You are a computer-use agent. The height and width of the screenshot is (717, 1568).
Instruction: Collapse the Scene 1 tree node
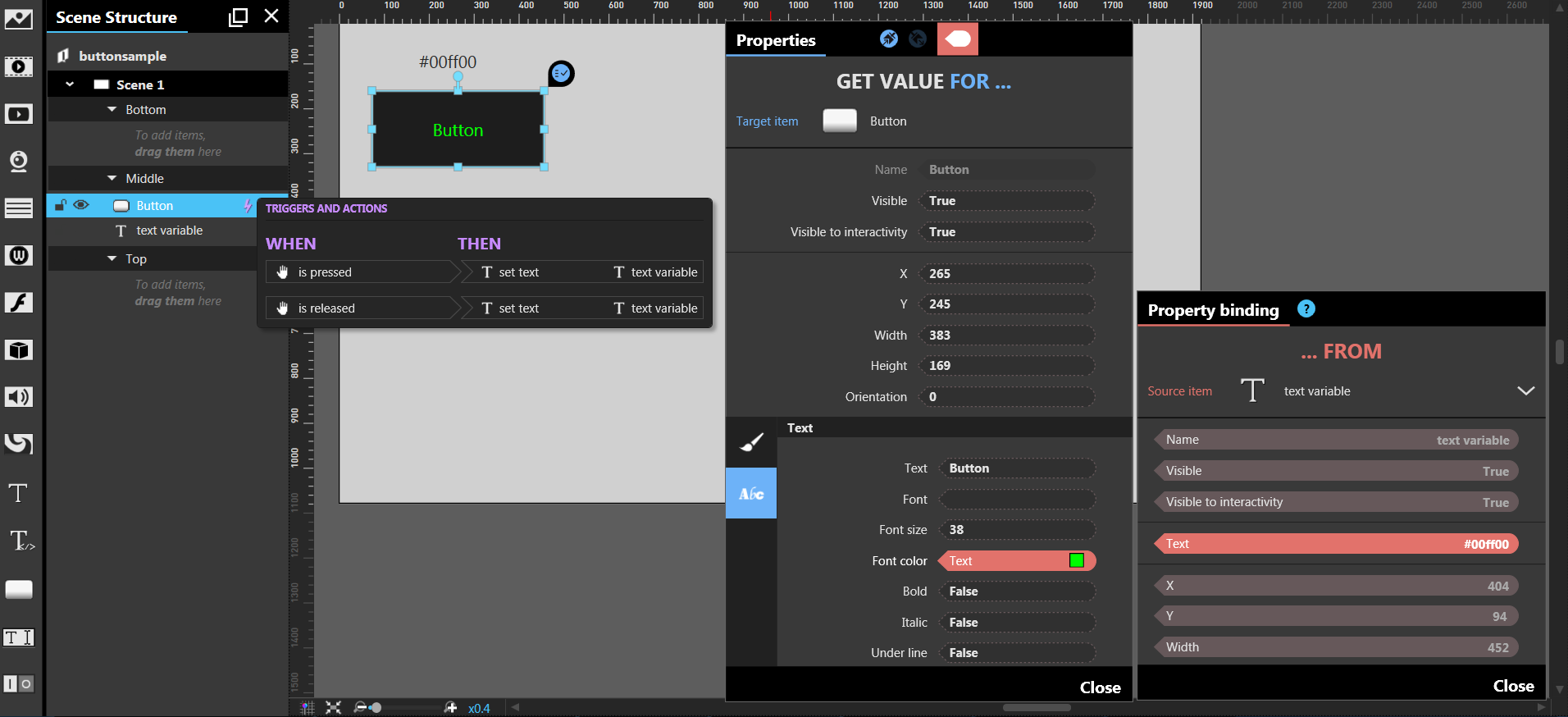click(x=70, y=84)
